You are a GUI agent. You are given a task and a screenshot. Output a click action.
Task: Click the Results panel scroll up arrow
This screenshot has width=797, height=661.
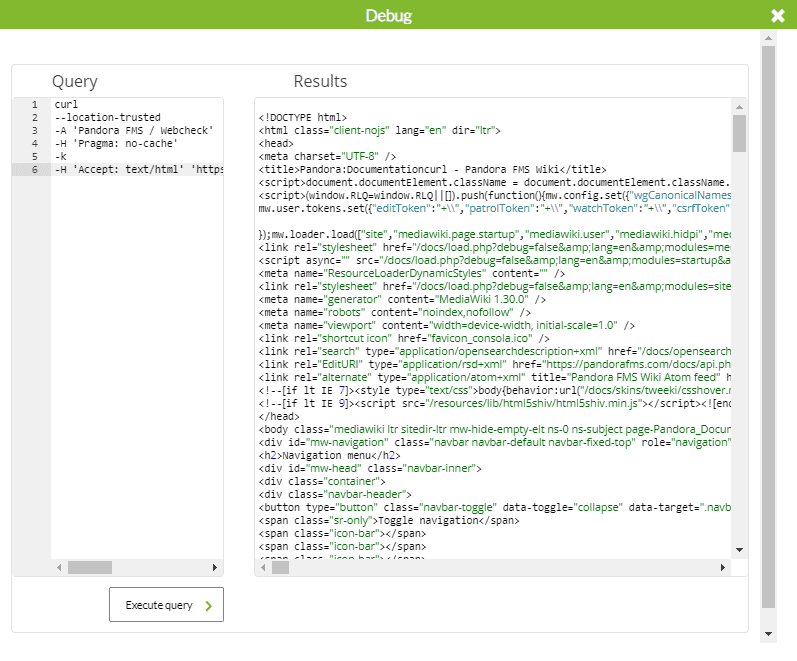(x=740, y=107)
